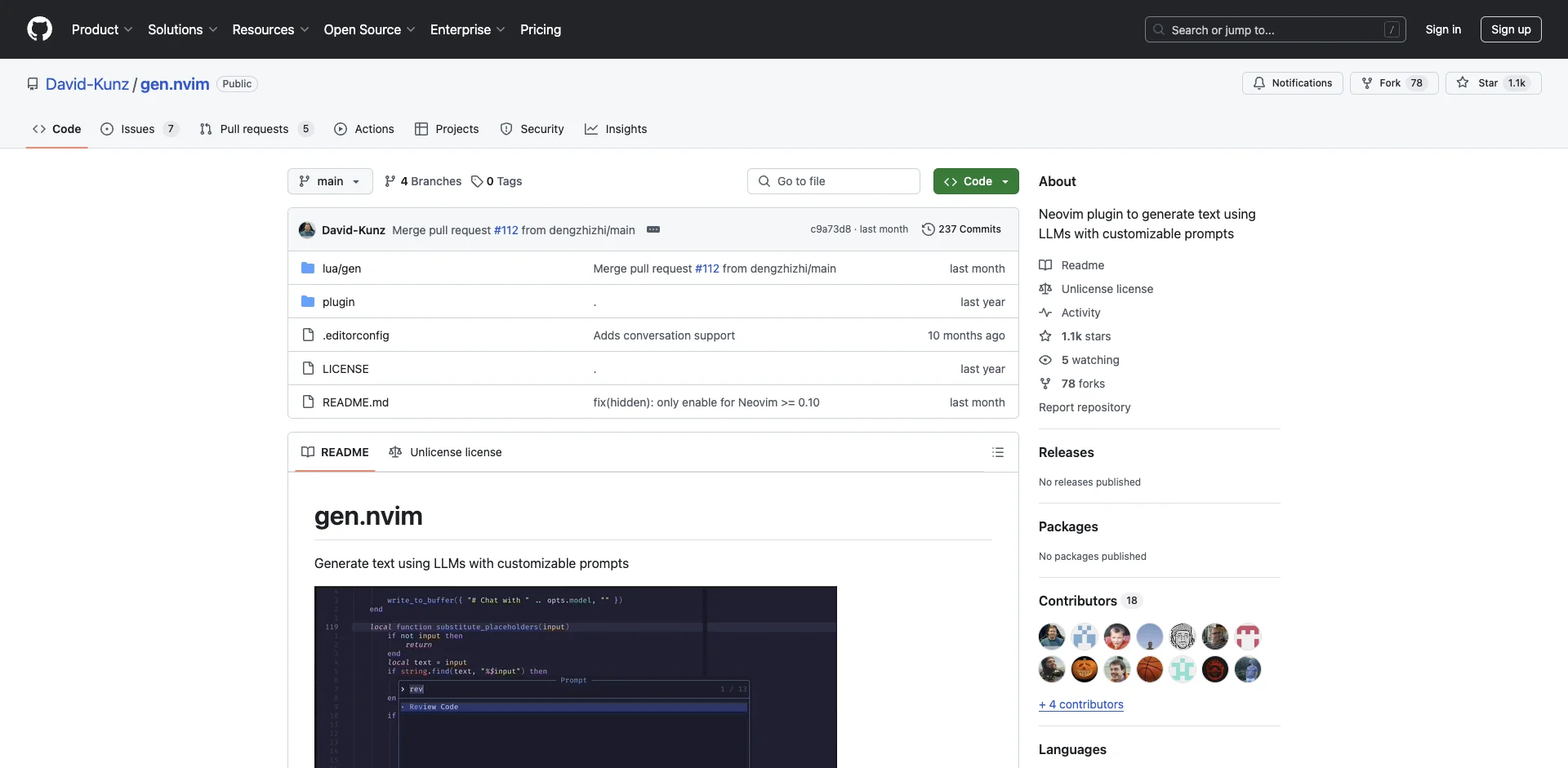Expand the Enterprise menu

coord(467,29)
